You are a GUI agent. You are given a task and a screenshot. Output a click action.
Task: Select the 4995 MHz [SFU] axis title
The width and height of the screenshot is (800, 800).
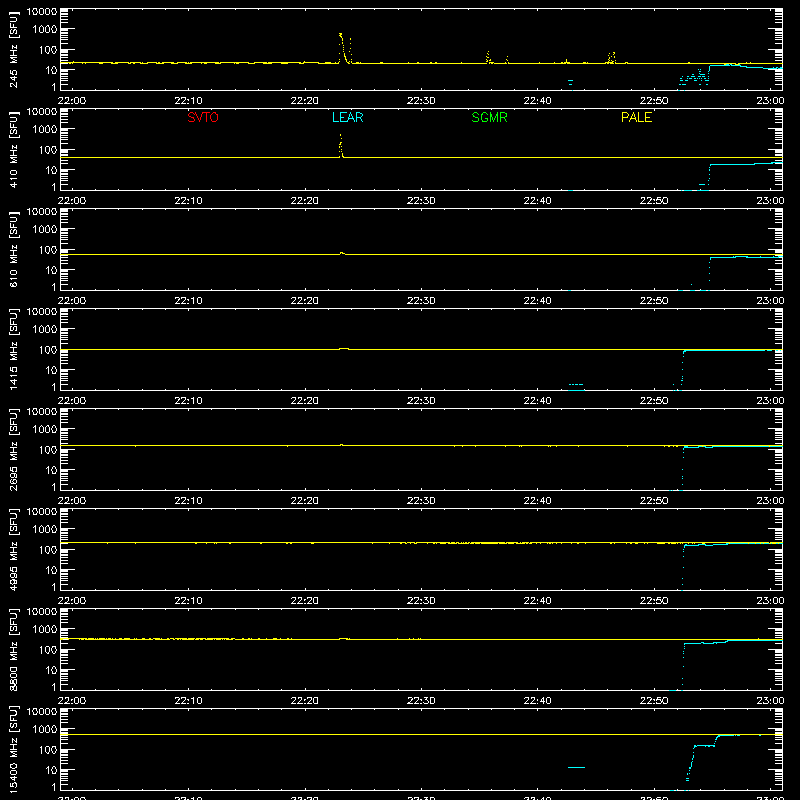pos(13,550)
